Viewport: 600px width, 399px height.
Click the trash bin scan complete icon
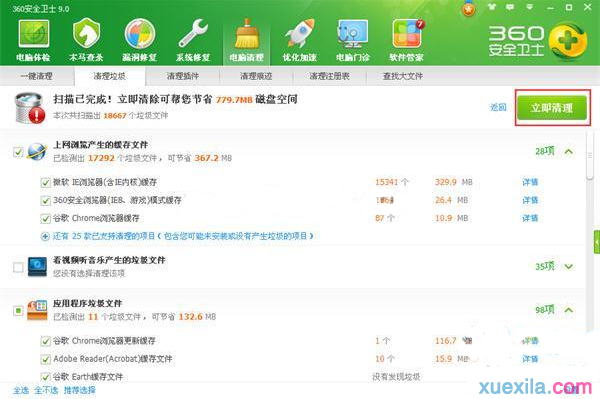click(x=29, y=108)
